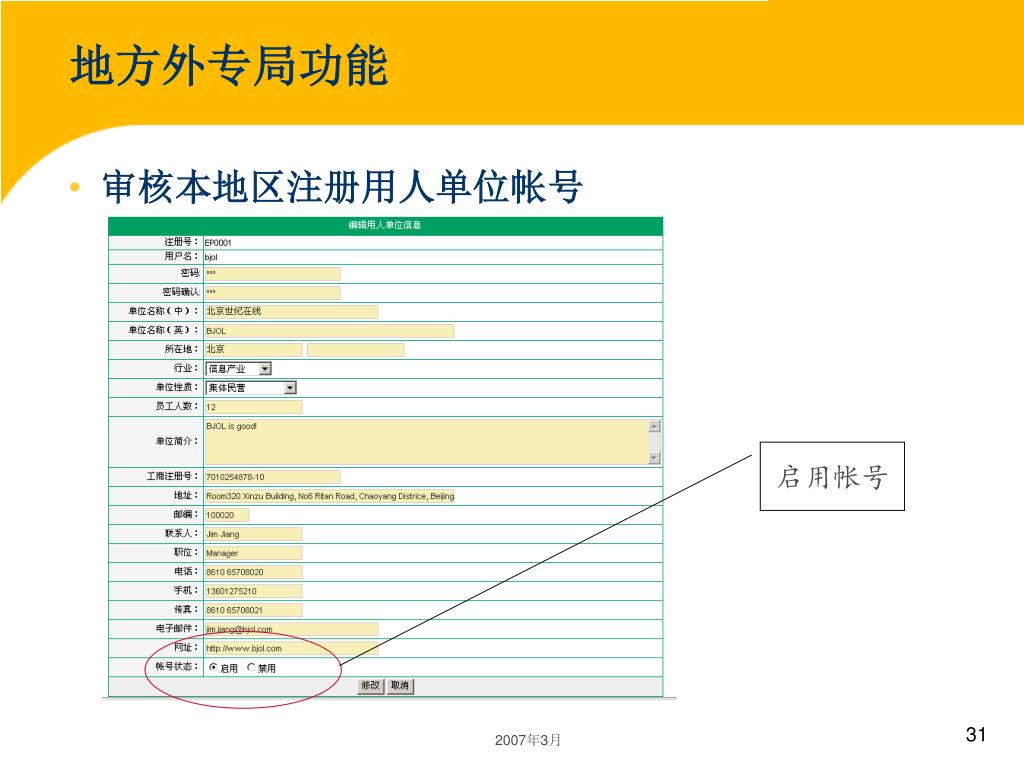Image resolution: width=1024 pixels, height=768 pixels.
Task: Click the 电话 field 8610 65708020
Action: [x=253, y=572]
